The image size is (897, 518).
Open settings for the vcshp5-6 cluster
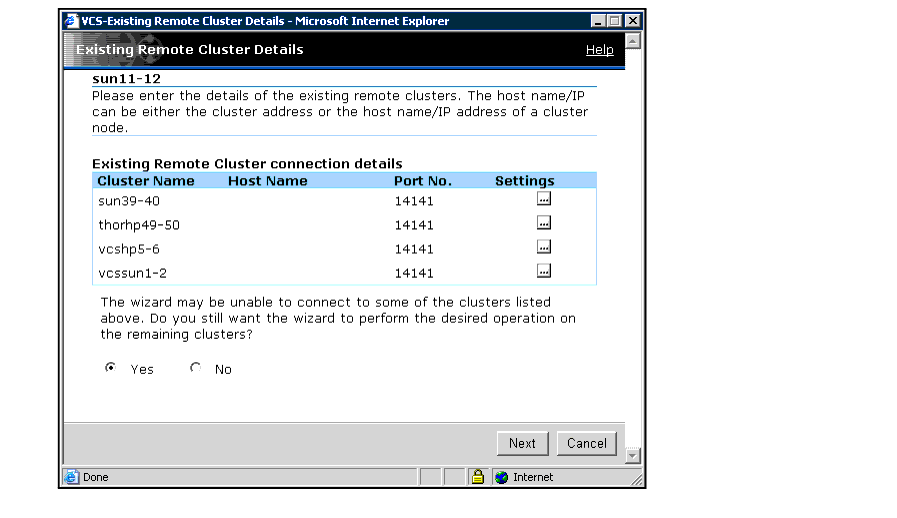tap(544, 247)
